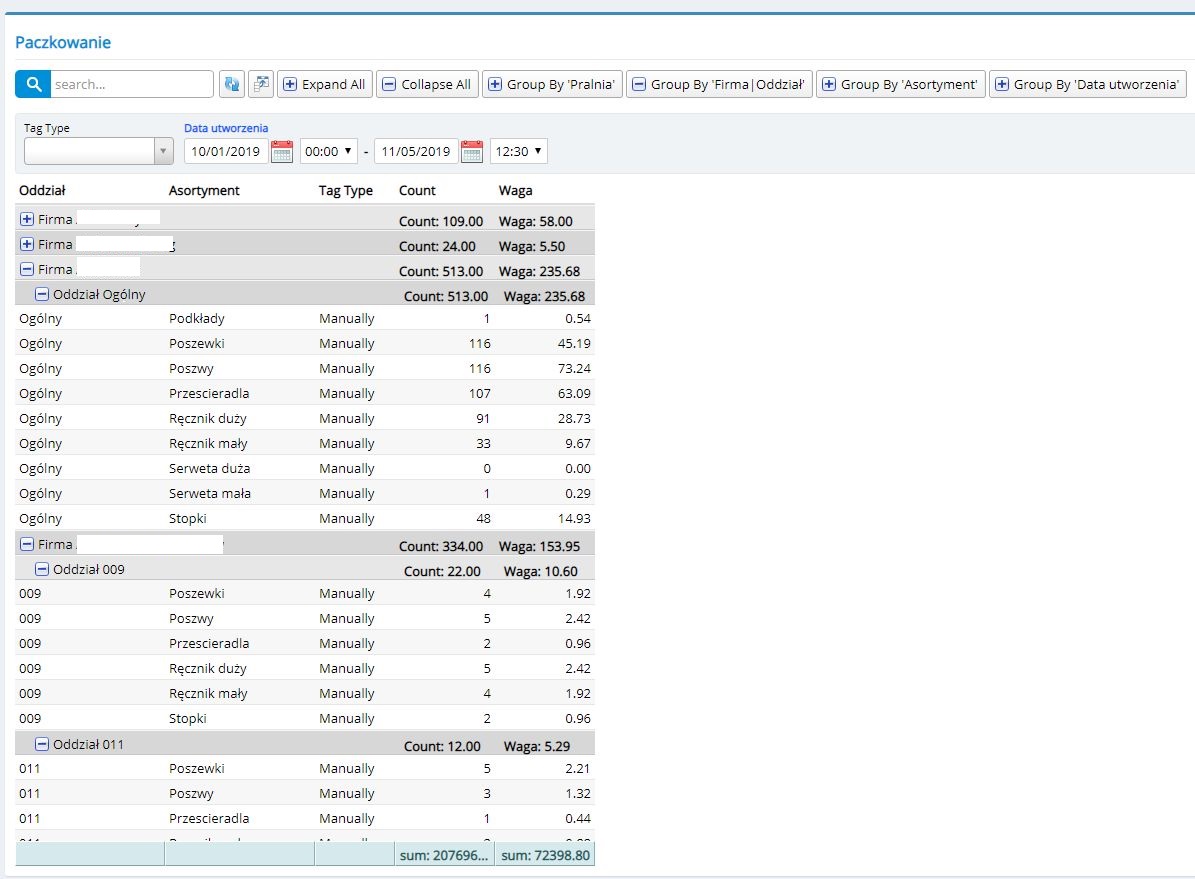This screenshot has height=879, width=1195.
Task: Sort by the Oddział column header
Action: (x=43, y=191)
